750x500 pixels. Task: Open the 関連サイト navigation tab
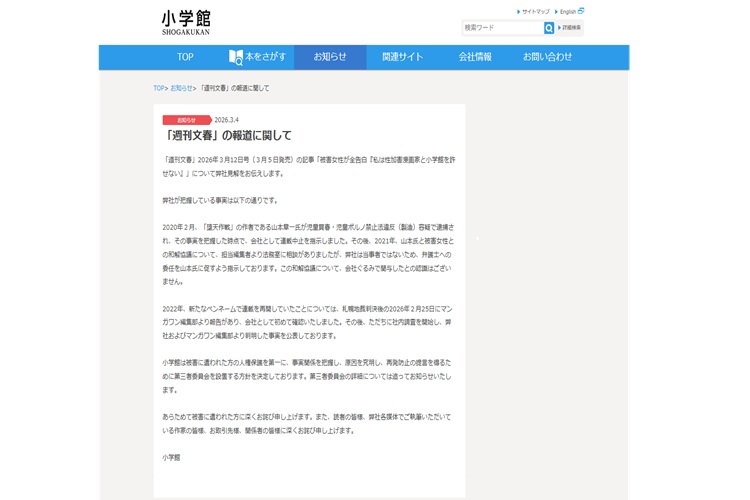click(402, 57)
